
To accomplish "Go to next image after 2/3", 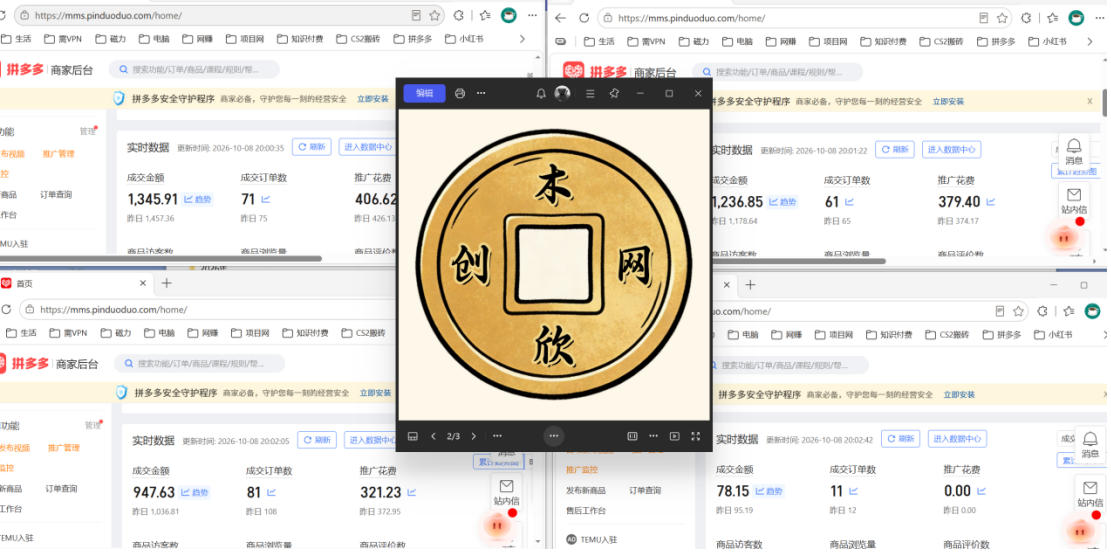I will click(474, 436).
